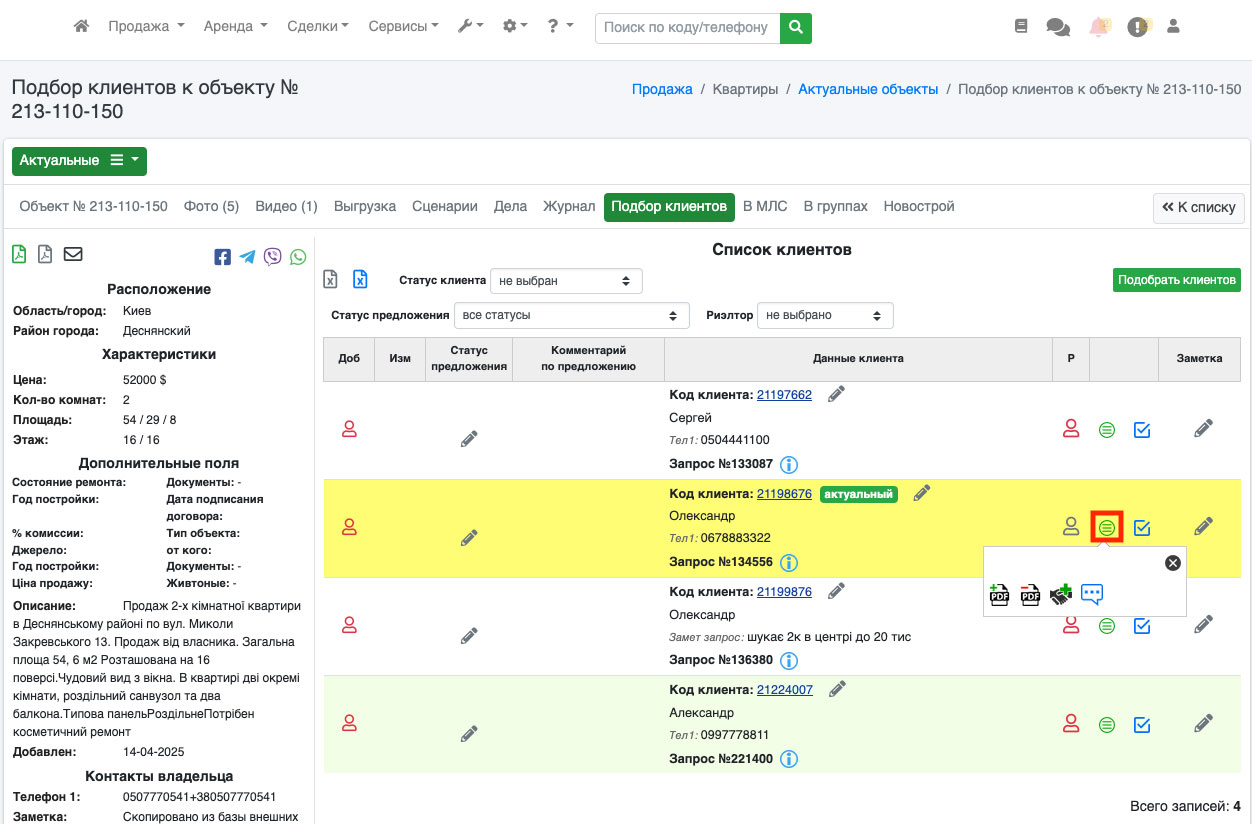This screenshot has height=824, width=1252.
Task: Open the Статус клиента dropdown
Action: click(x=566, y=281)
